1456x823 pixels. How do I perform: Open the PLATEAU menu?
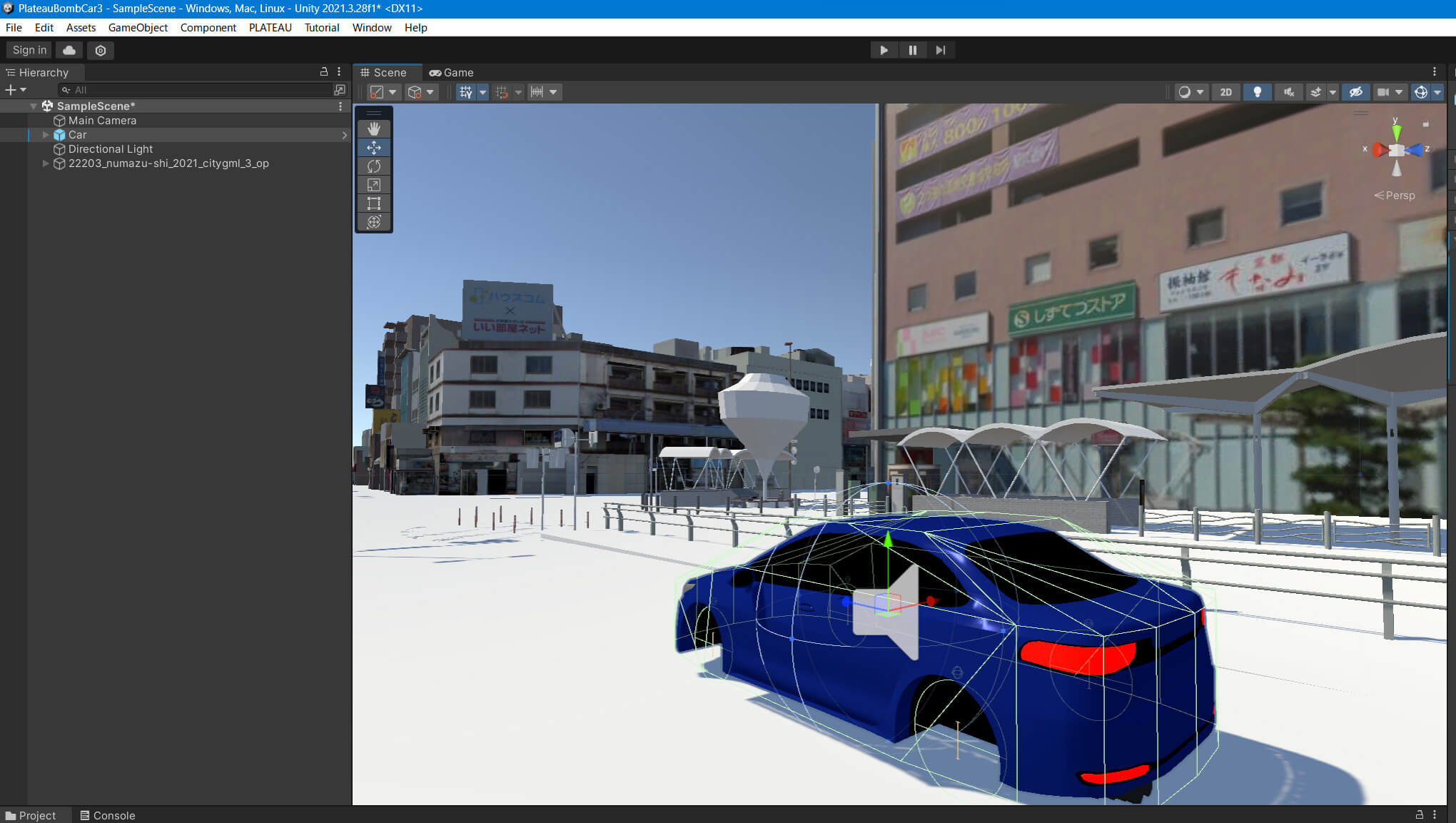click(270, 27)
